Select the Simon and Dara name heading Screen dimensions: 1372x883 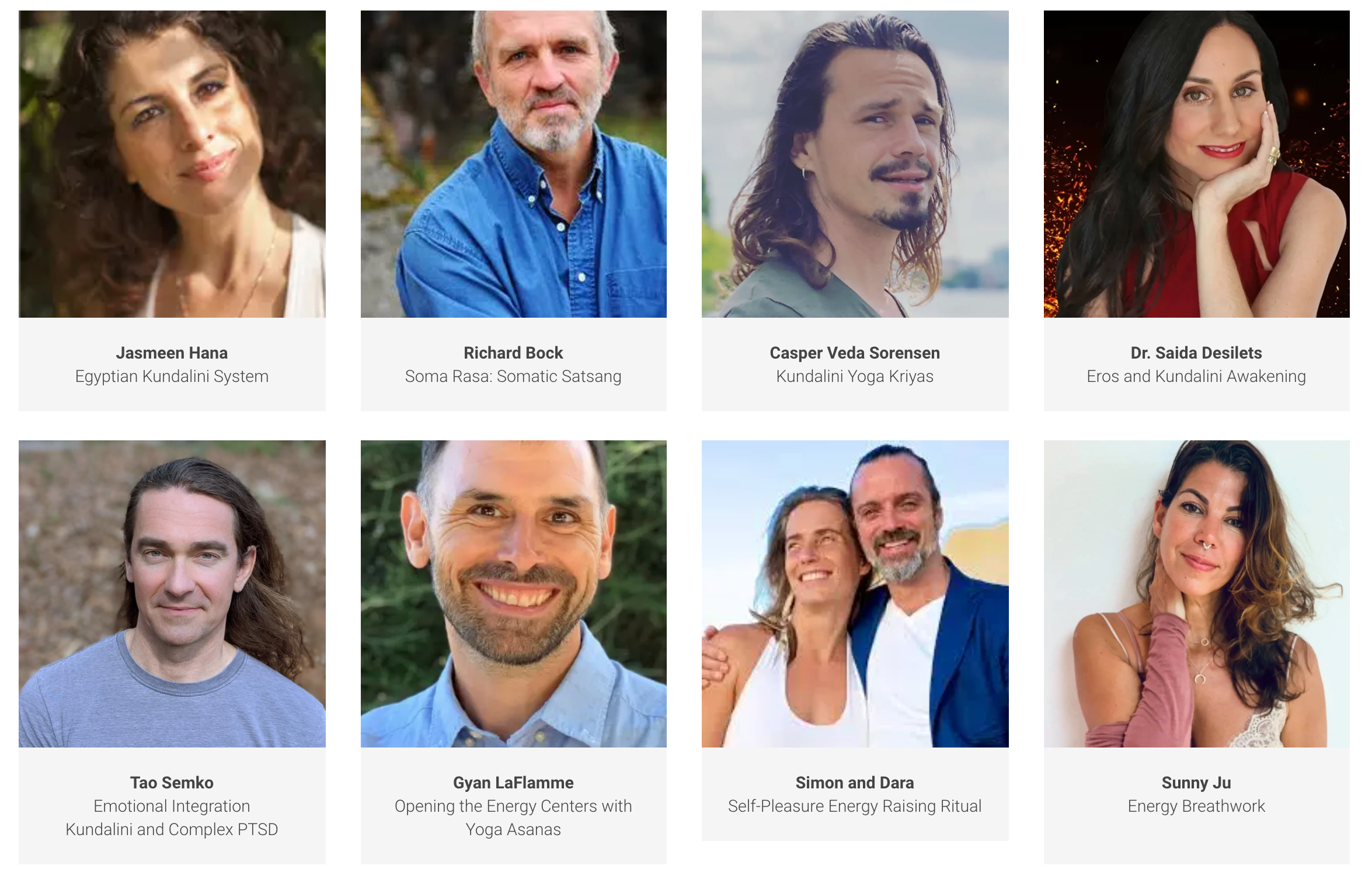tap(855, 783)
